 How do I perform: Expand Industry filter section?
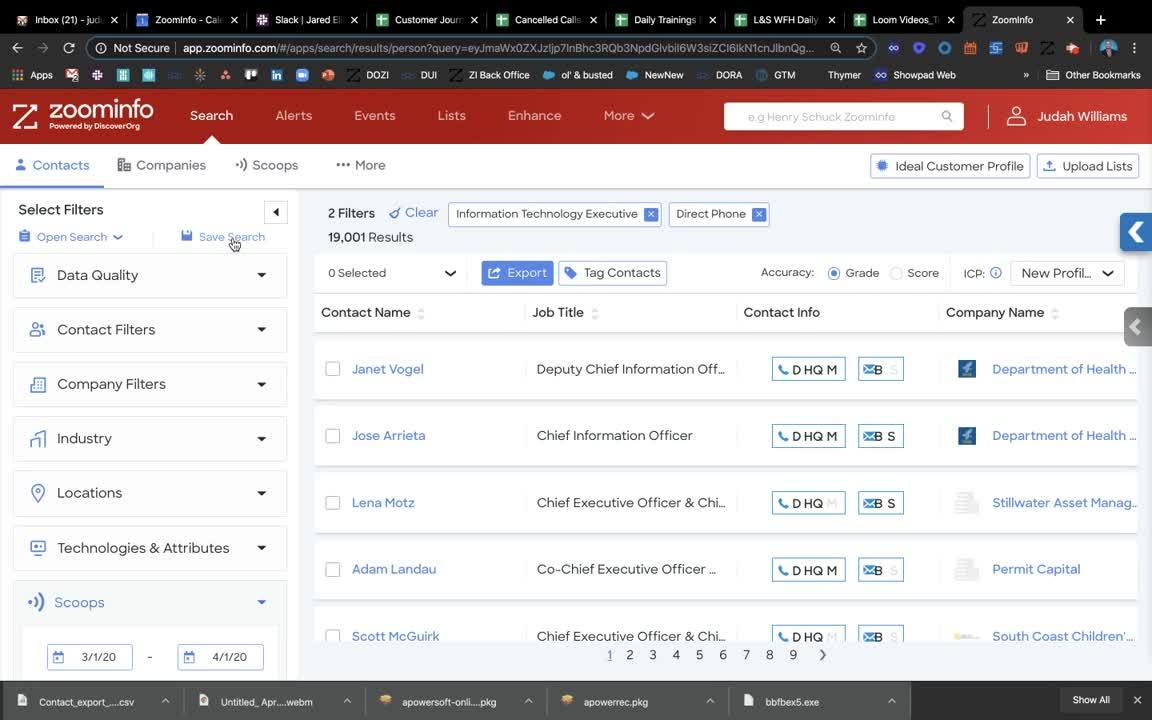coord(150,439)
